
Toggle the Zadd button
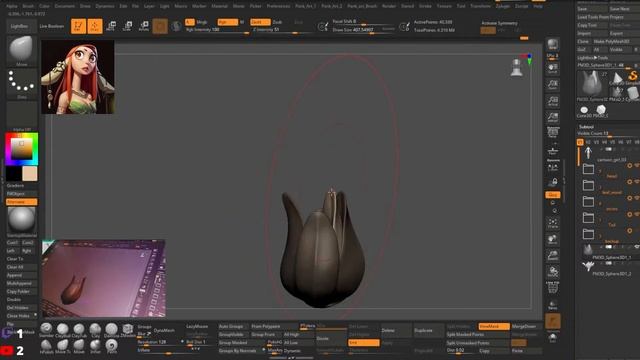(260, 22)
